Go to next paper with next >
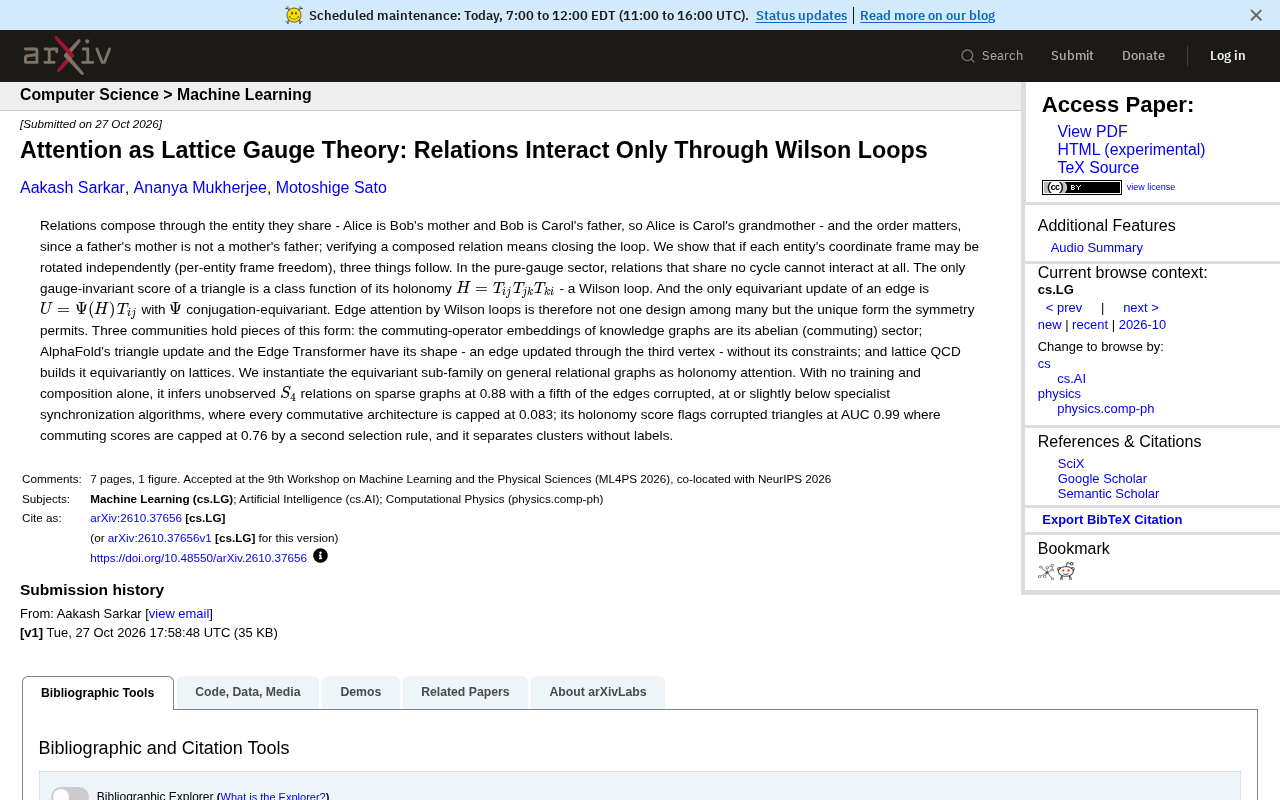The image size is (1280, 800). point(1141,308)
